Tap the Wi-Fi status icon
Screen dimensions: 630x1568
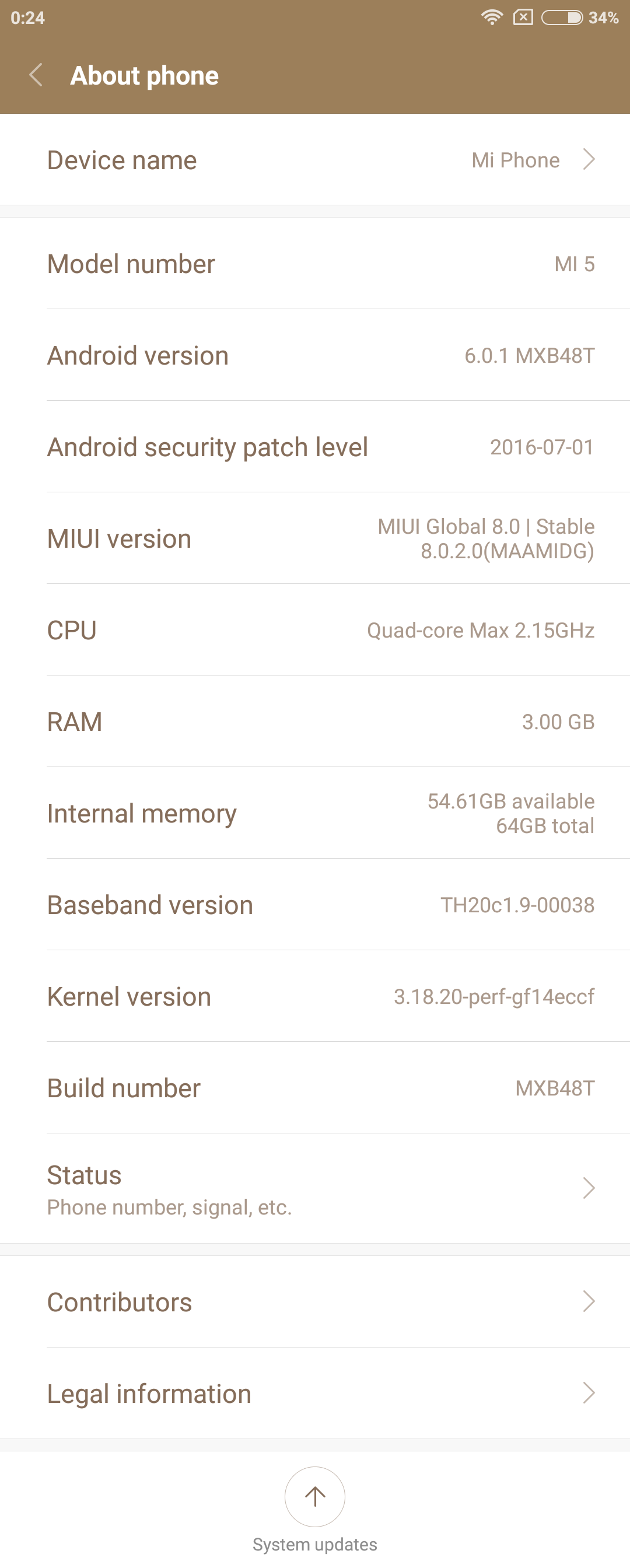[491, 17]
